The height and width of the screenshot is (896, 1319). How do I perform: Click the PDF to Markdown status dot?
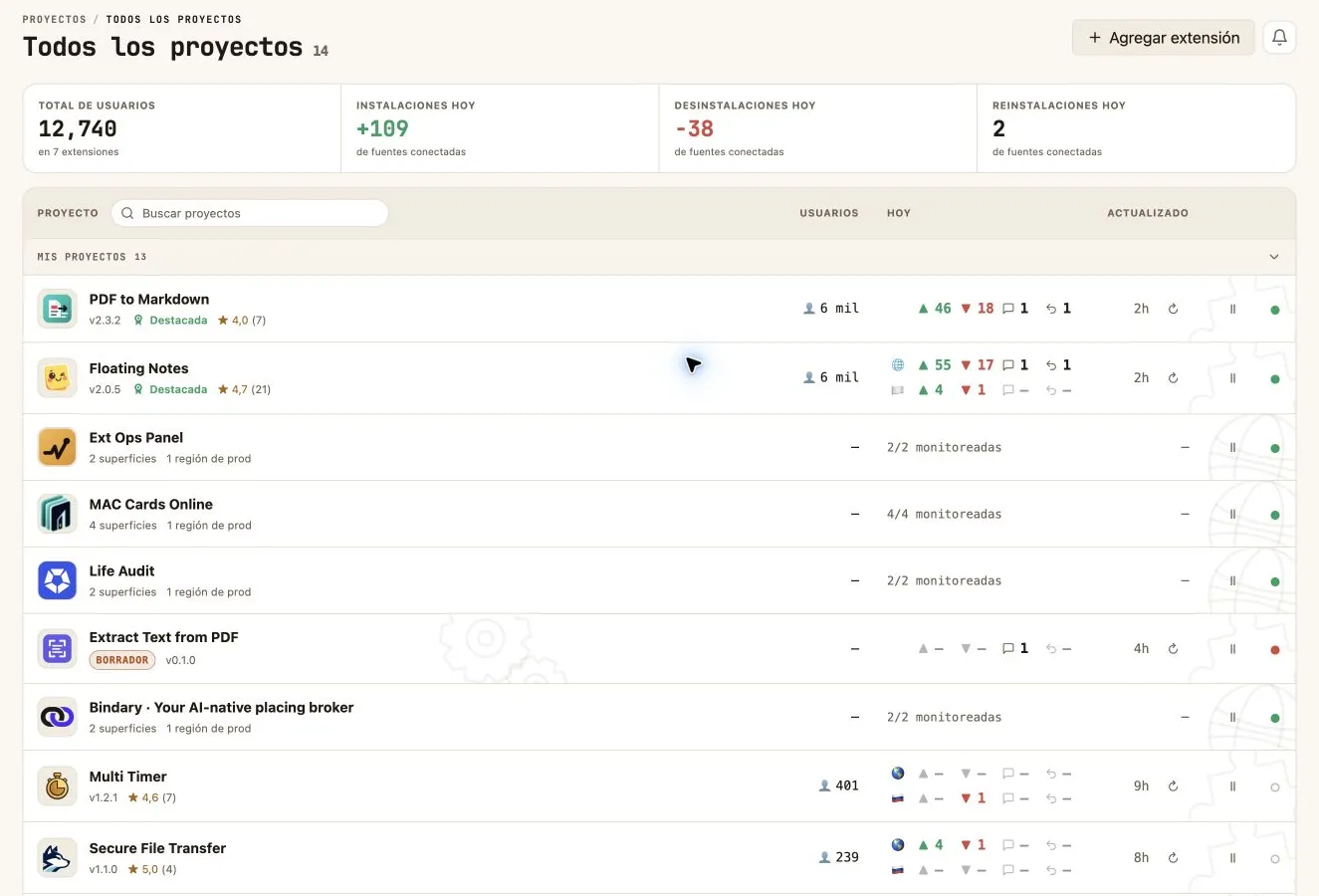tap(1275, 310)
